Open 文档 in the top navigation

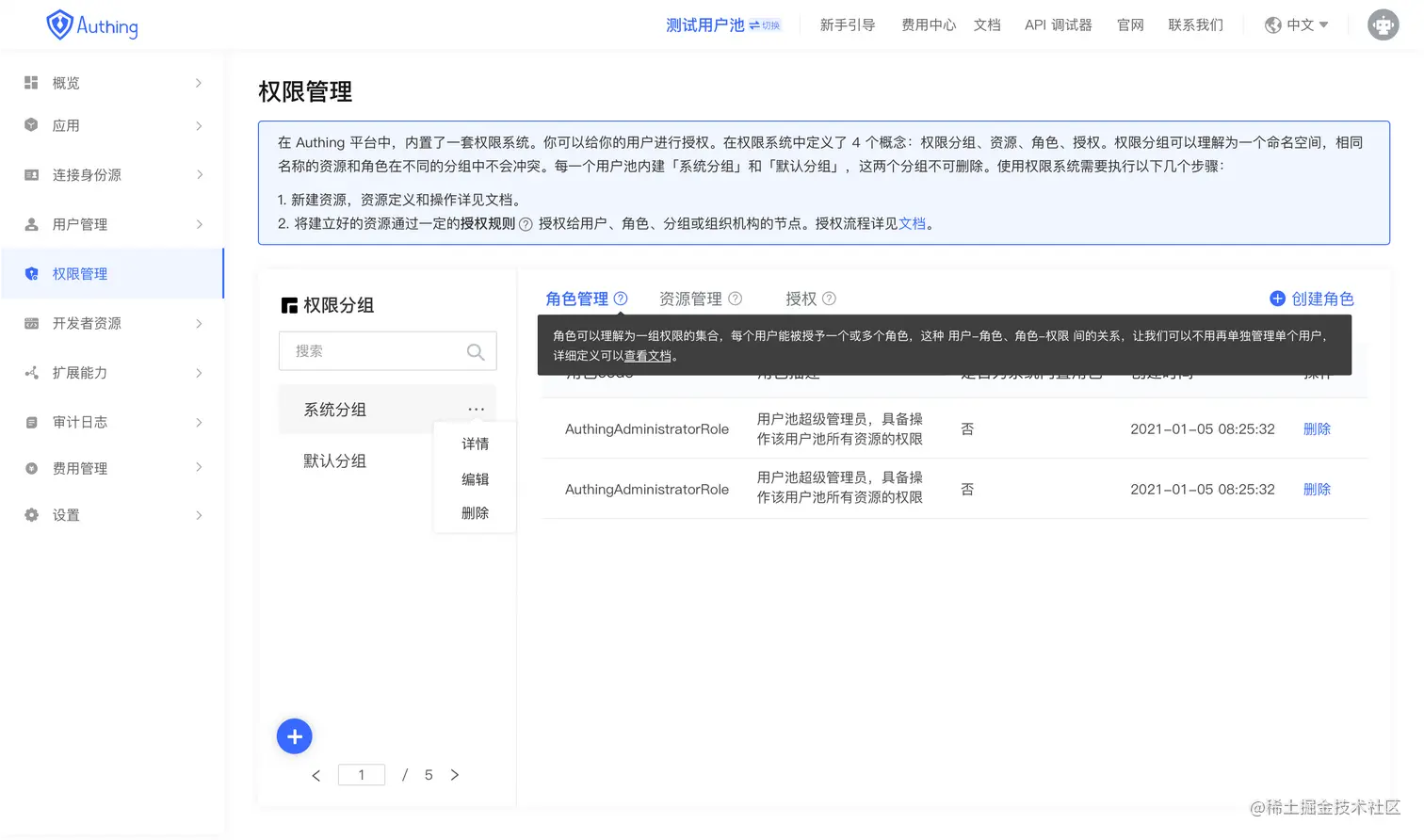coord(987,25)
